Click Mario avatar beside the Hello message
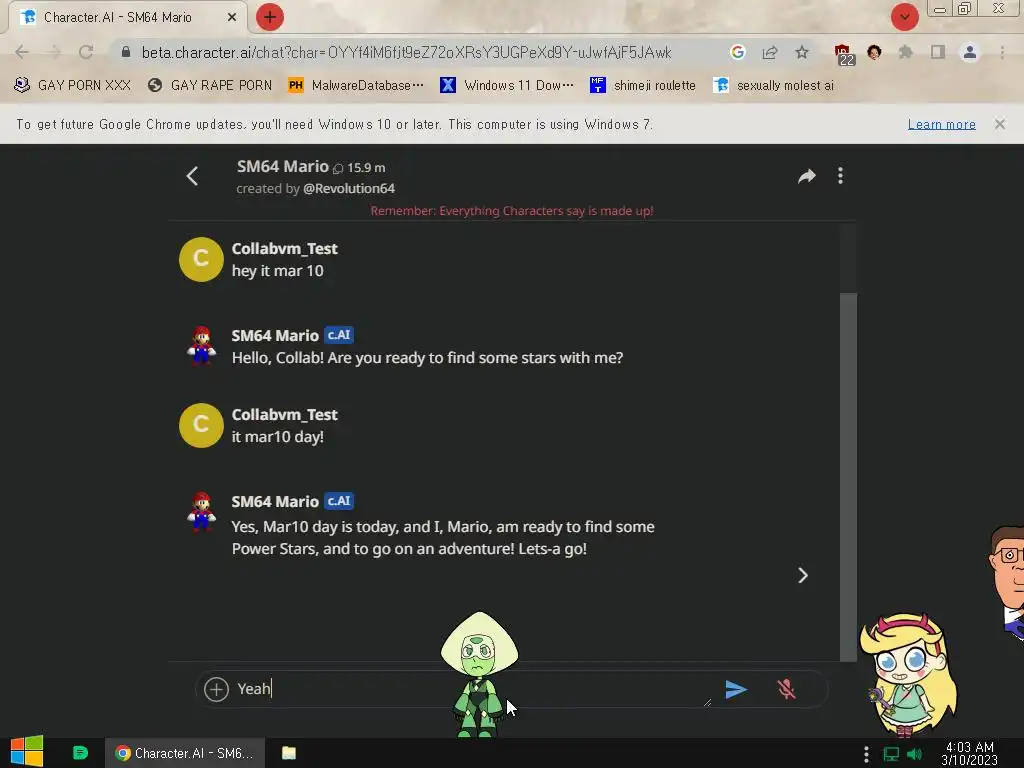This screenshot has height=768, width=1024. [x=201, y=345]
